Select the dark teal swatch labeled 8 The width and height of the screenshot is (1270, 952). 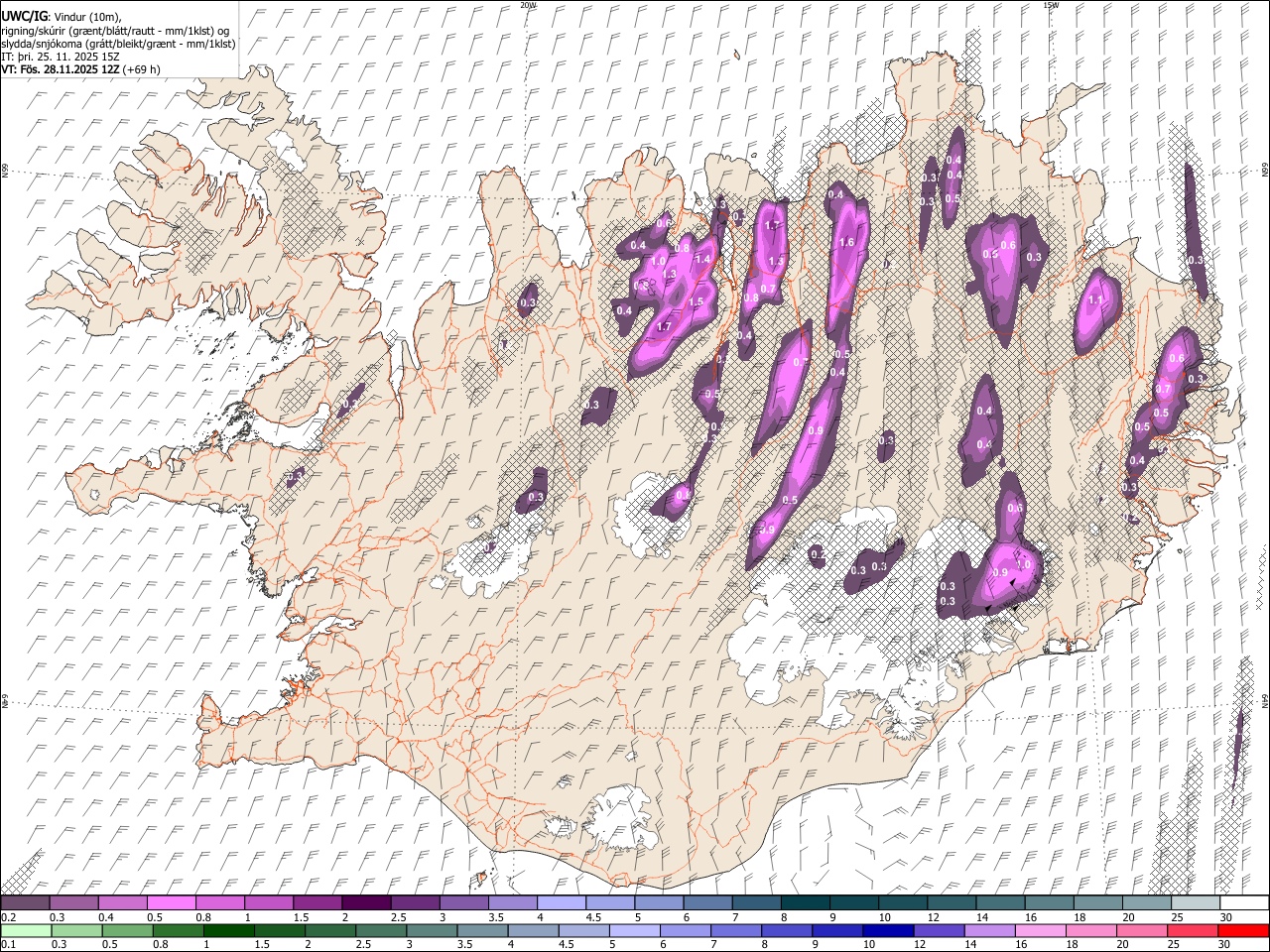(x=805, y=903)
